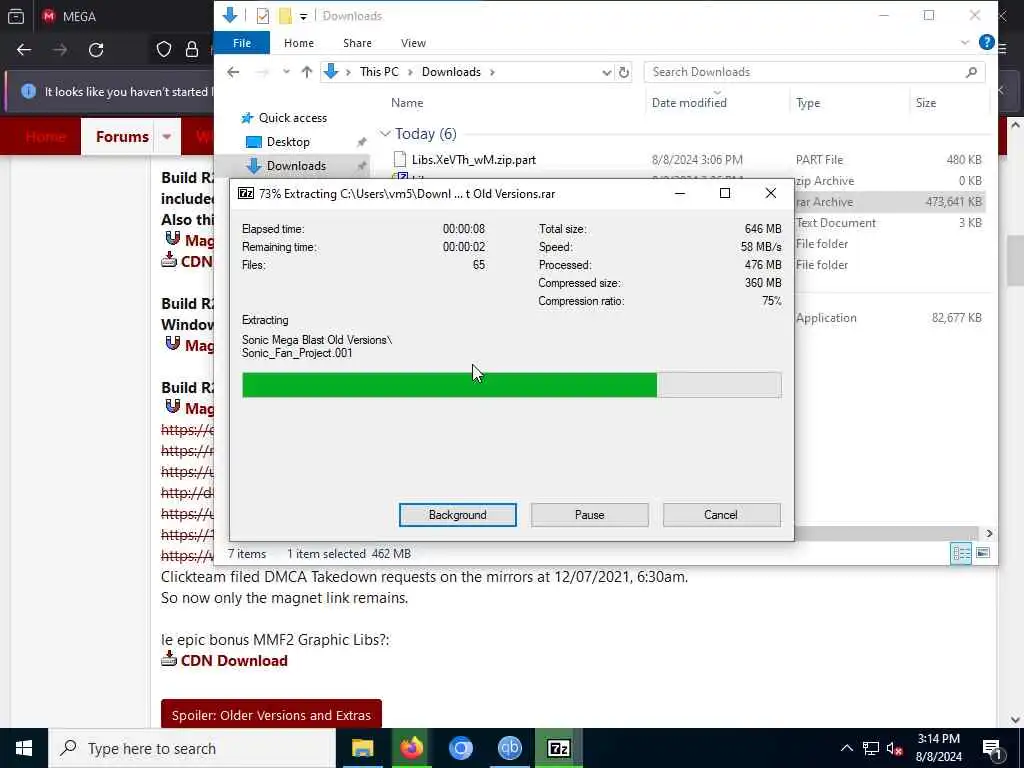Refresh the Downloads folder view
Screen dimensions: 1024x768
(624, 72)
